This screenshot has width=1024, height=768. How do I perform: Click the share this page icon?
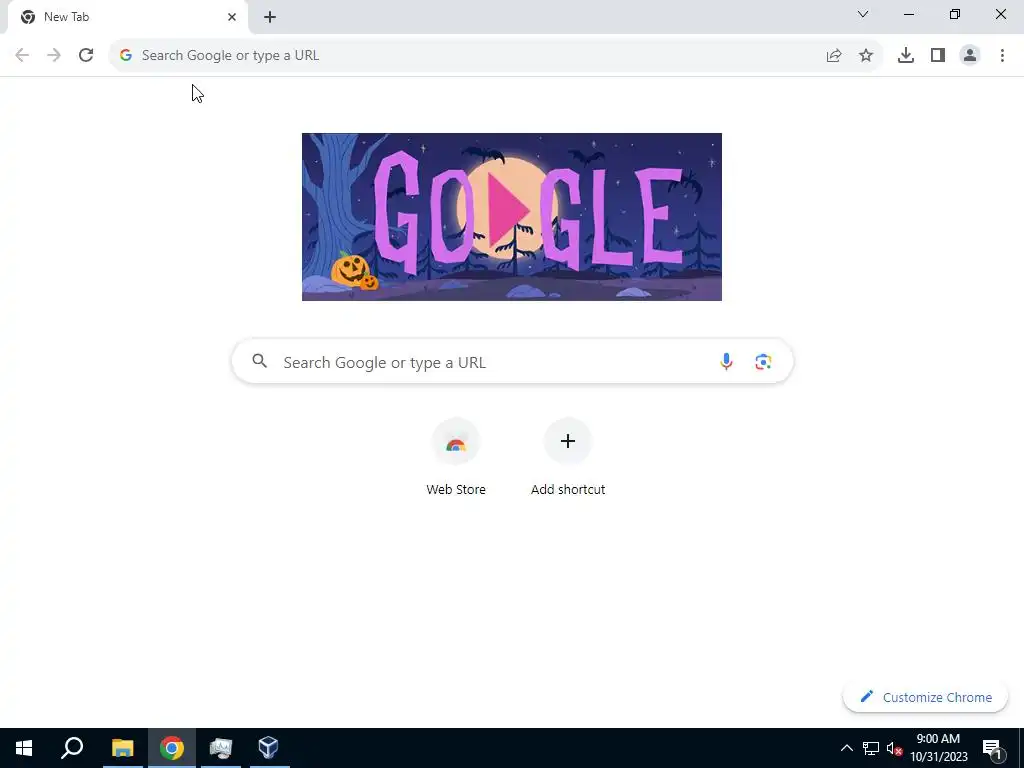click(833, 56)
